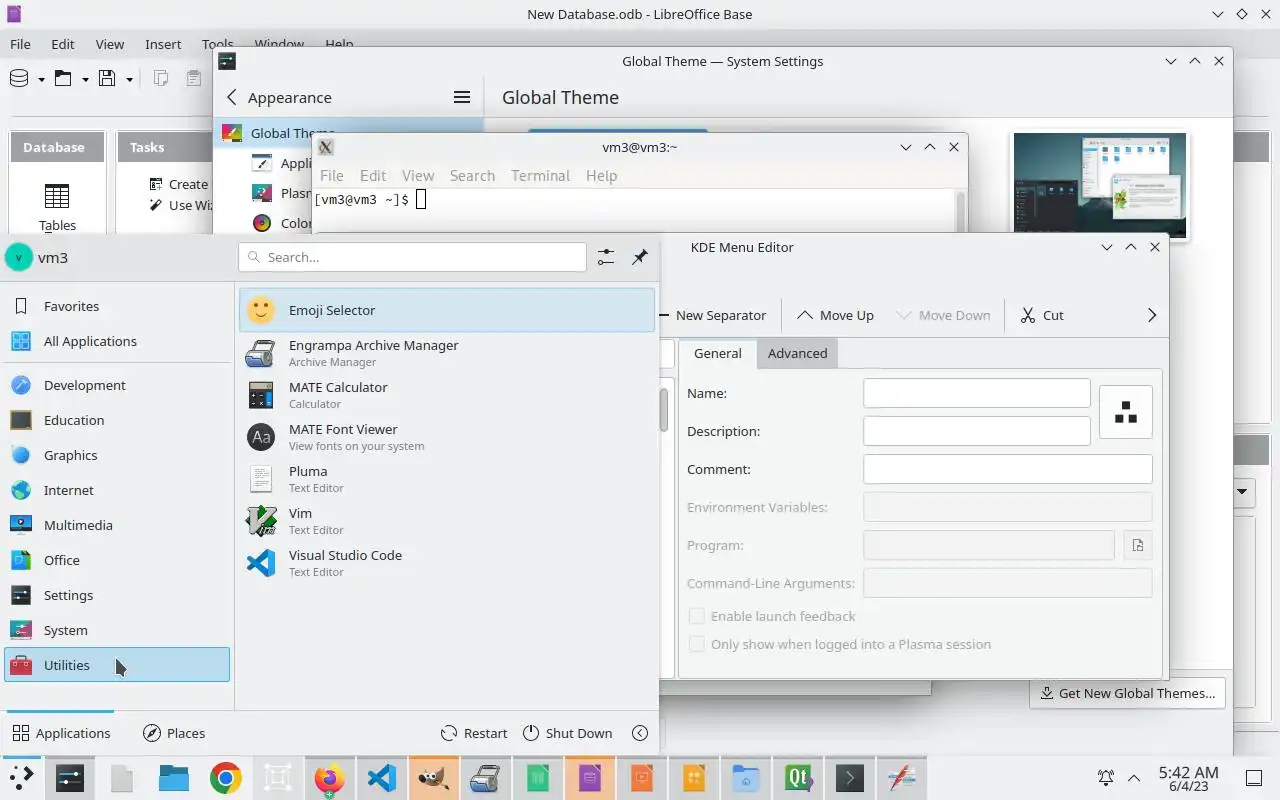Switch to the Advanced tab in Menu Editor

[797, 353]
